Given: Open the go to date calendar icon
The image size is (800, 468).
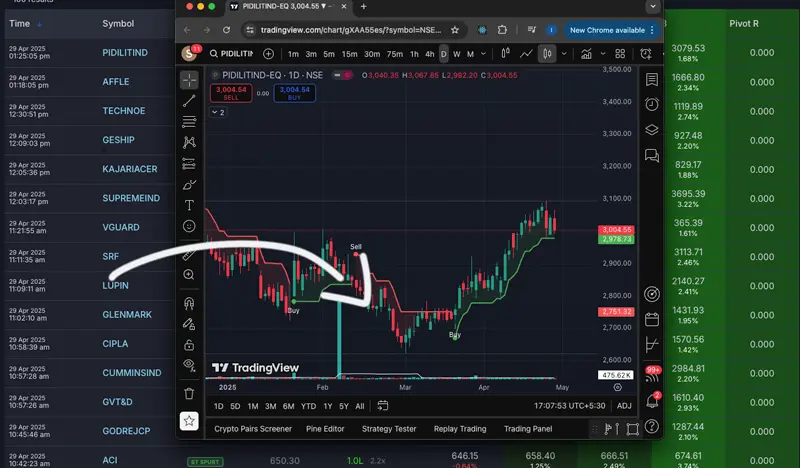Looking at the screenshot, I should tap(383, 406).
